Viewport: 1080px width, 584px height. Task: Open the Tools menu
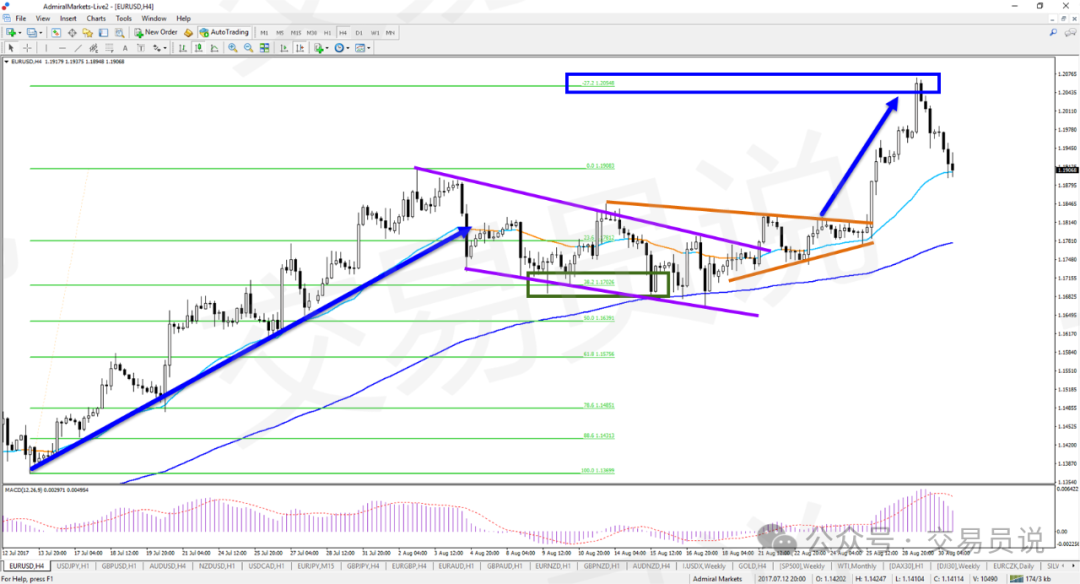click(x=123, y=19)
